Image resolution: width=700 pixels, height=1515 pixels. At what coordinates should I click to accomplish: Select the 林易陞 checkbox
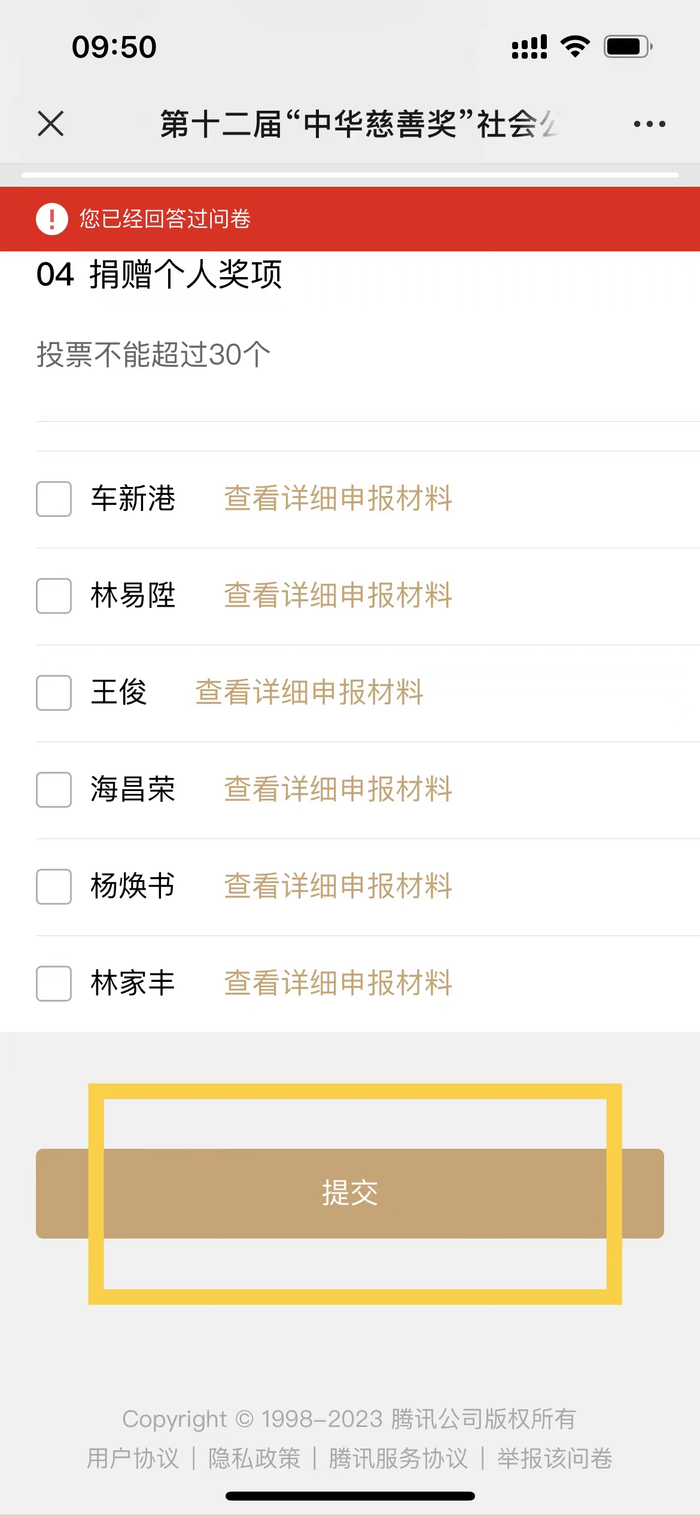[54, 596]
